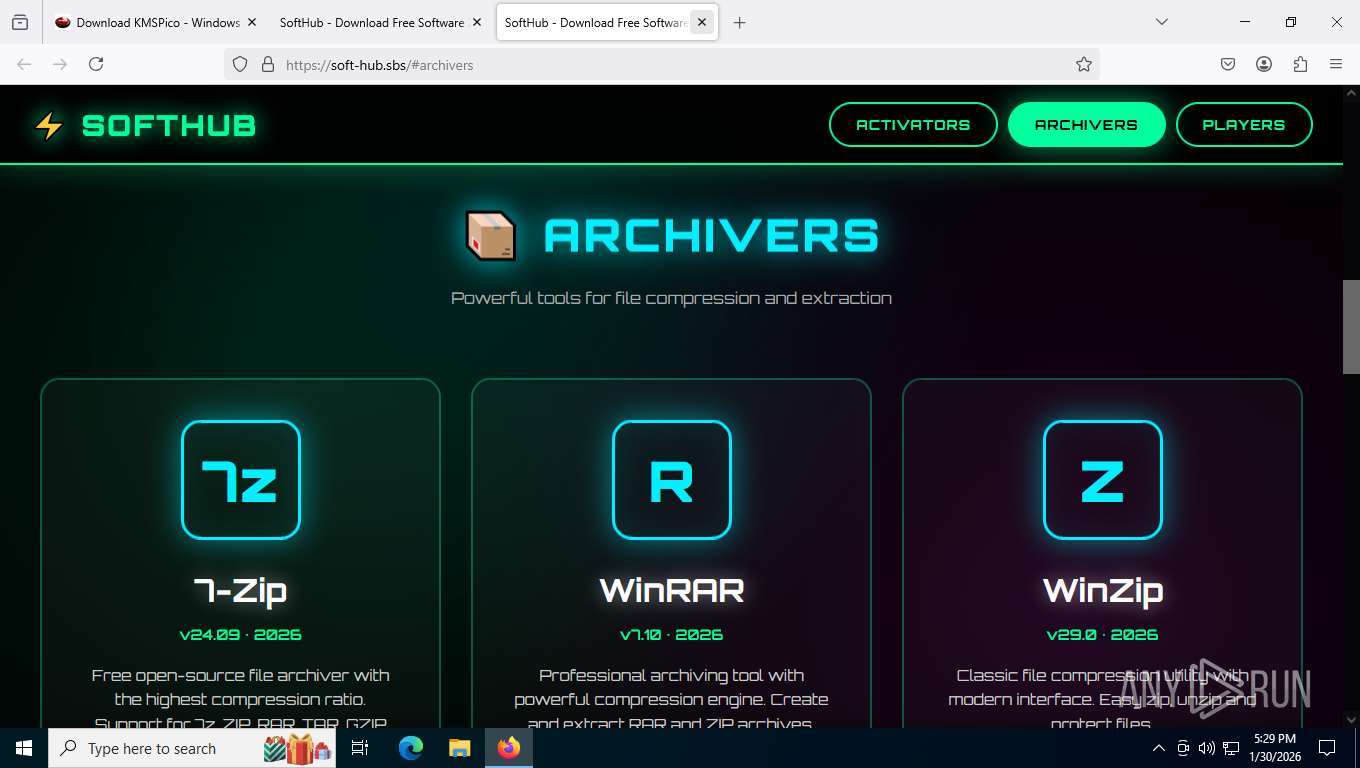Viewport: 1360px width, 768px height.
Task: Select the active SoftHub tab
Action: (607, 22)
